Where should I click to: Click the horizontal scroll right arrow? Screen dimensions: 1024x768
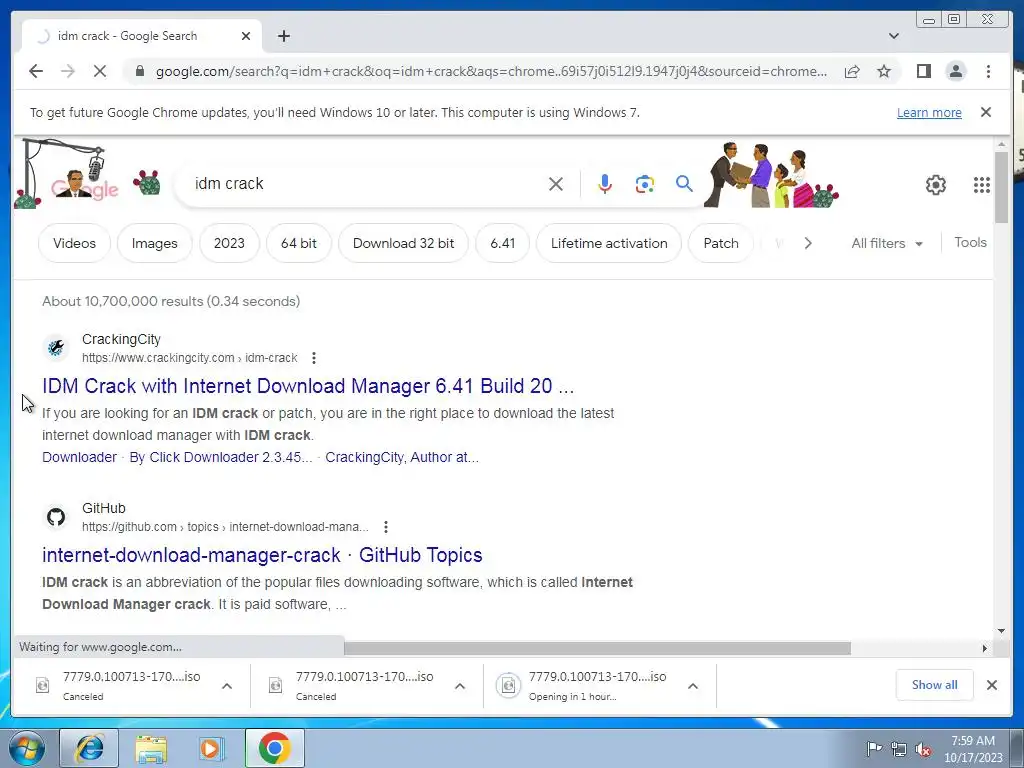[x=985, y=648]
